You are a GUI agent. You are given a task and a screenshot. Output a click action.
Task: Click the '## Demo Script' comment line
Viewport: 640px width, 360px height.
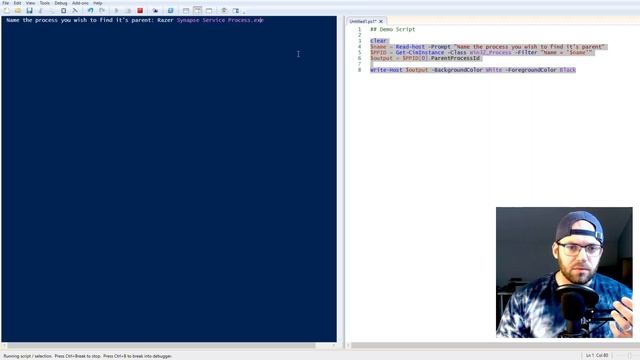click(393, 29)
